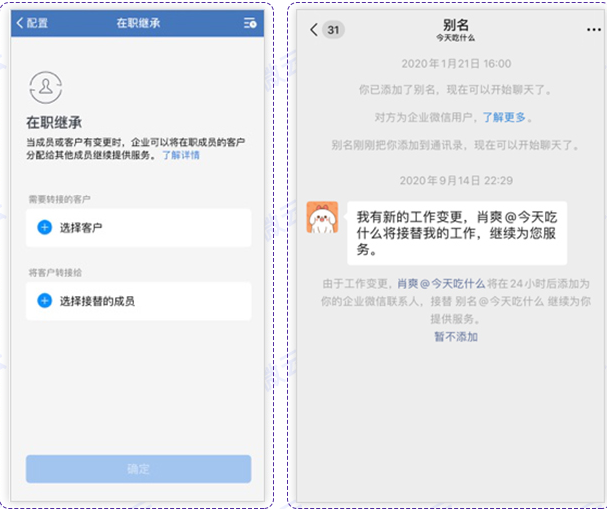Image resolution: width=607 pixels, height=509 pixels.
Task: Tap 暂不添加 to decline adding
Action: tap(455, 336)
